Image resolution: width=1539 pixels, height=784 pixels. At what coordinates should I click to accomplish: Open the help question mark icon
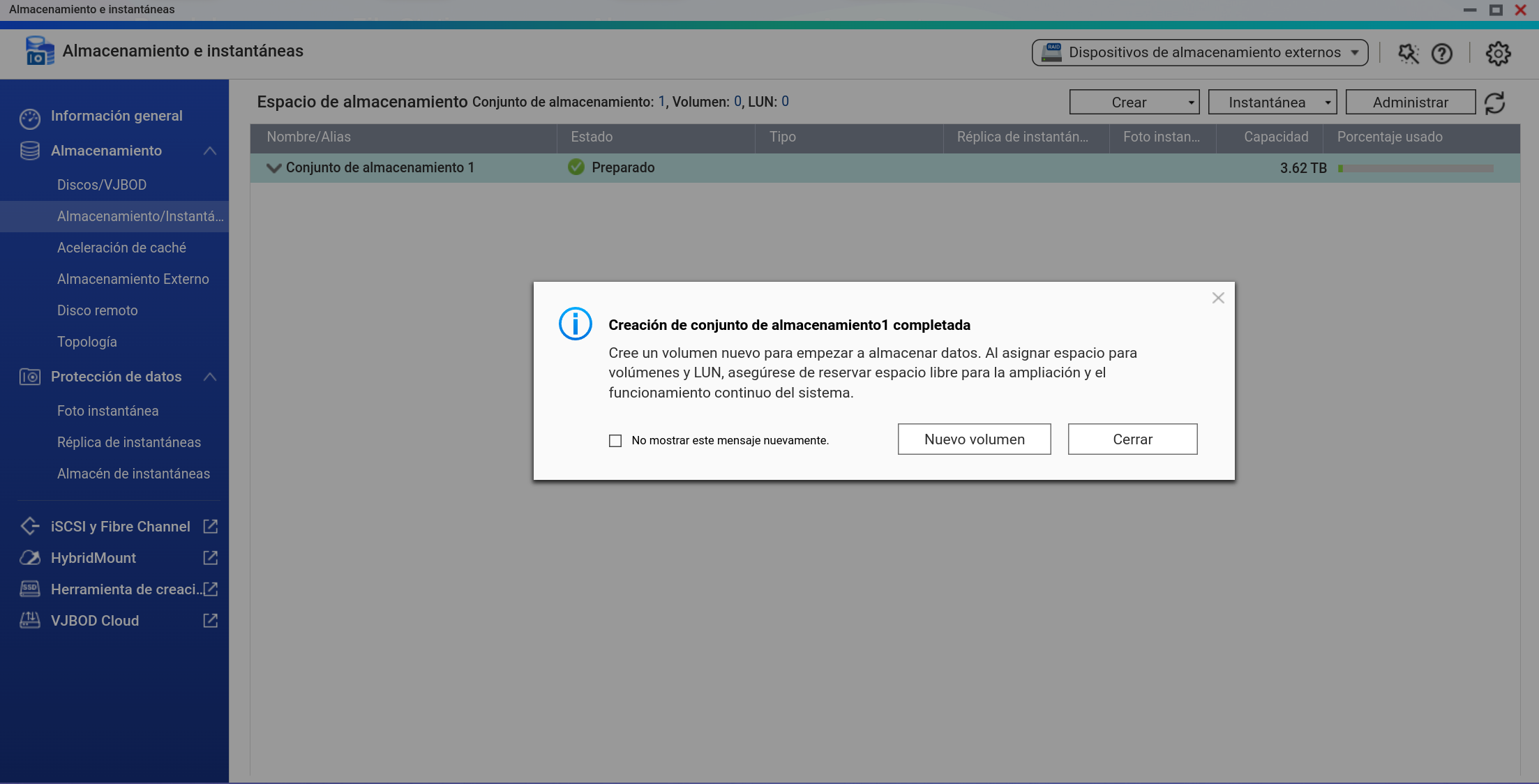click(x=1441, y=54)
